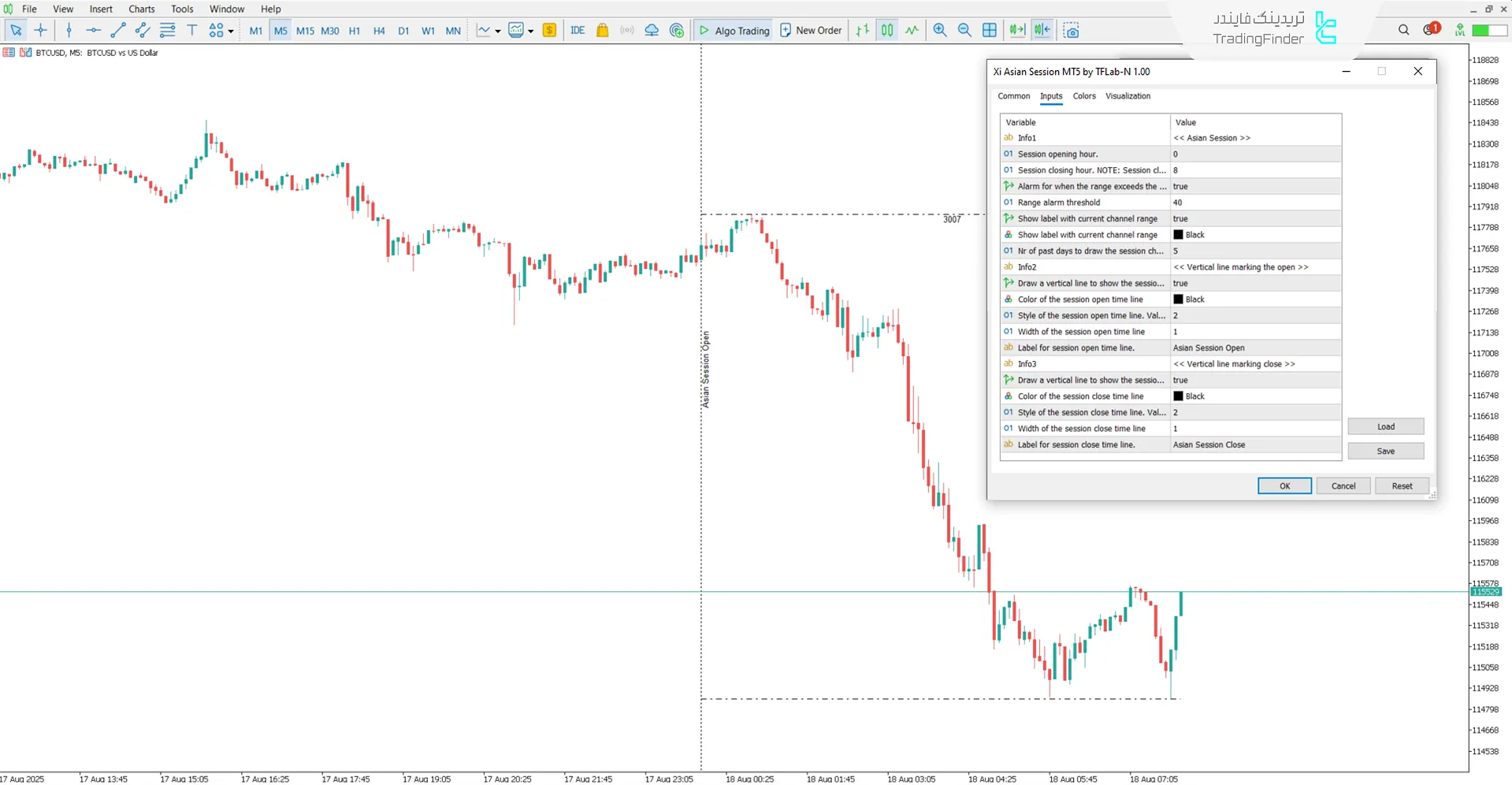Toggle chart shift from right border
The image size is (1512, 785).
1042,31
